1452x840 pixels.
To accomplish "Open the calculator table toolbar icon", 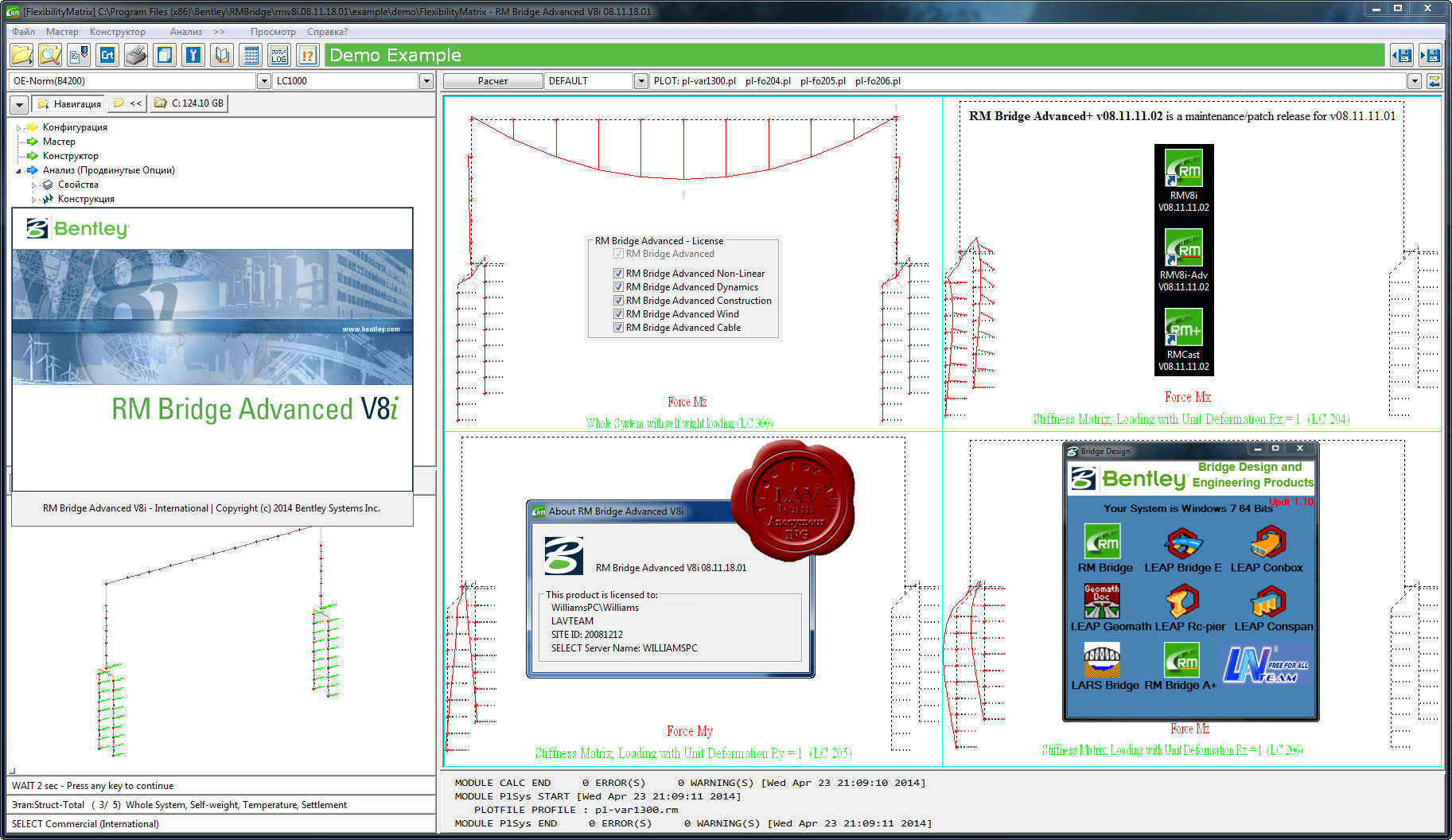I will (x=251, y=55).
